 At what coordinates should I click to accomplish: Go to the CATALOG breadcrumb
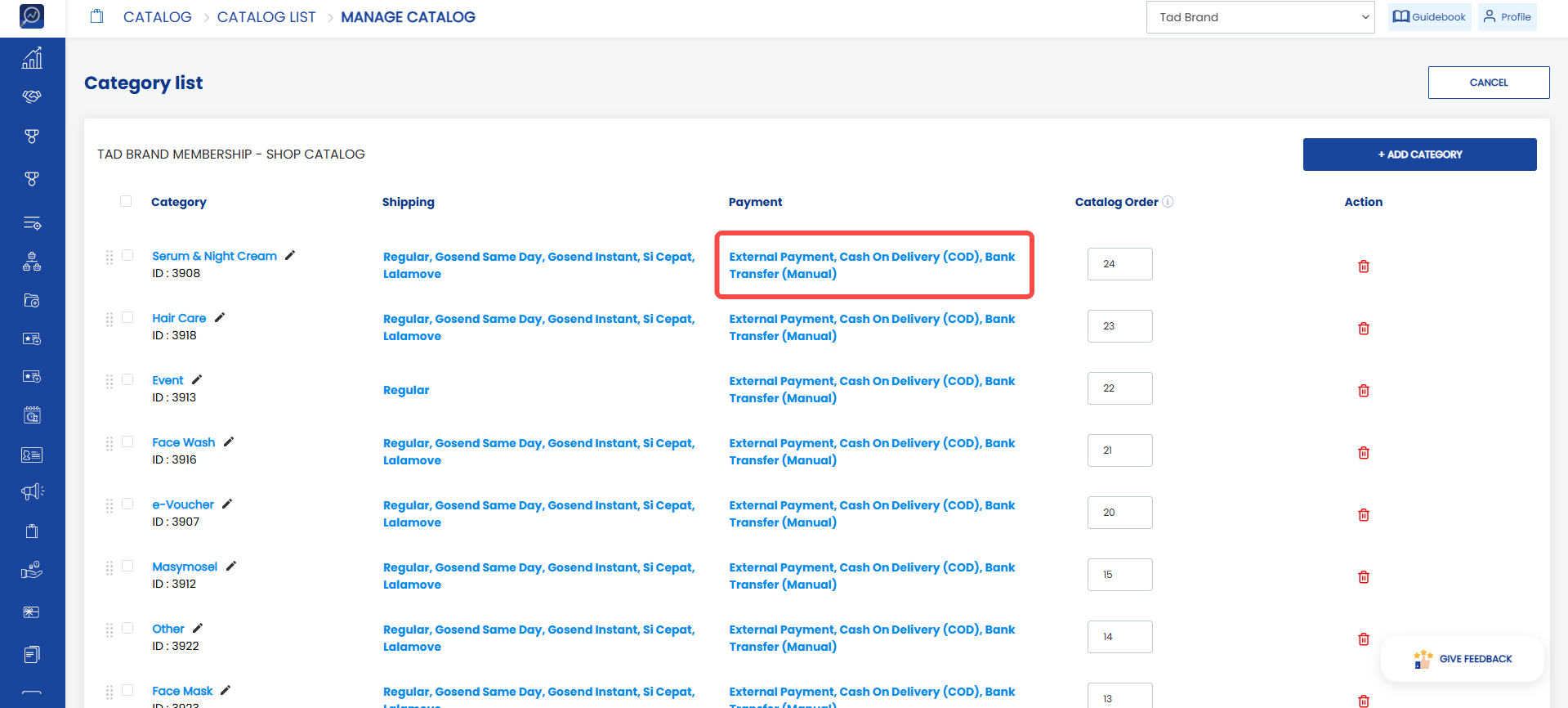[158, 17]
